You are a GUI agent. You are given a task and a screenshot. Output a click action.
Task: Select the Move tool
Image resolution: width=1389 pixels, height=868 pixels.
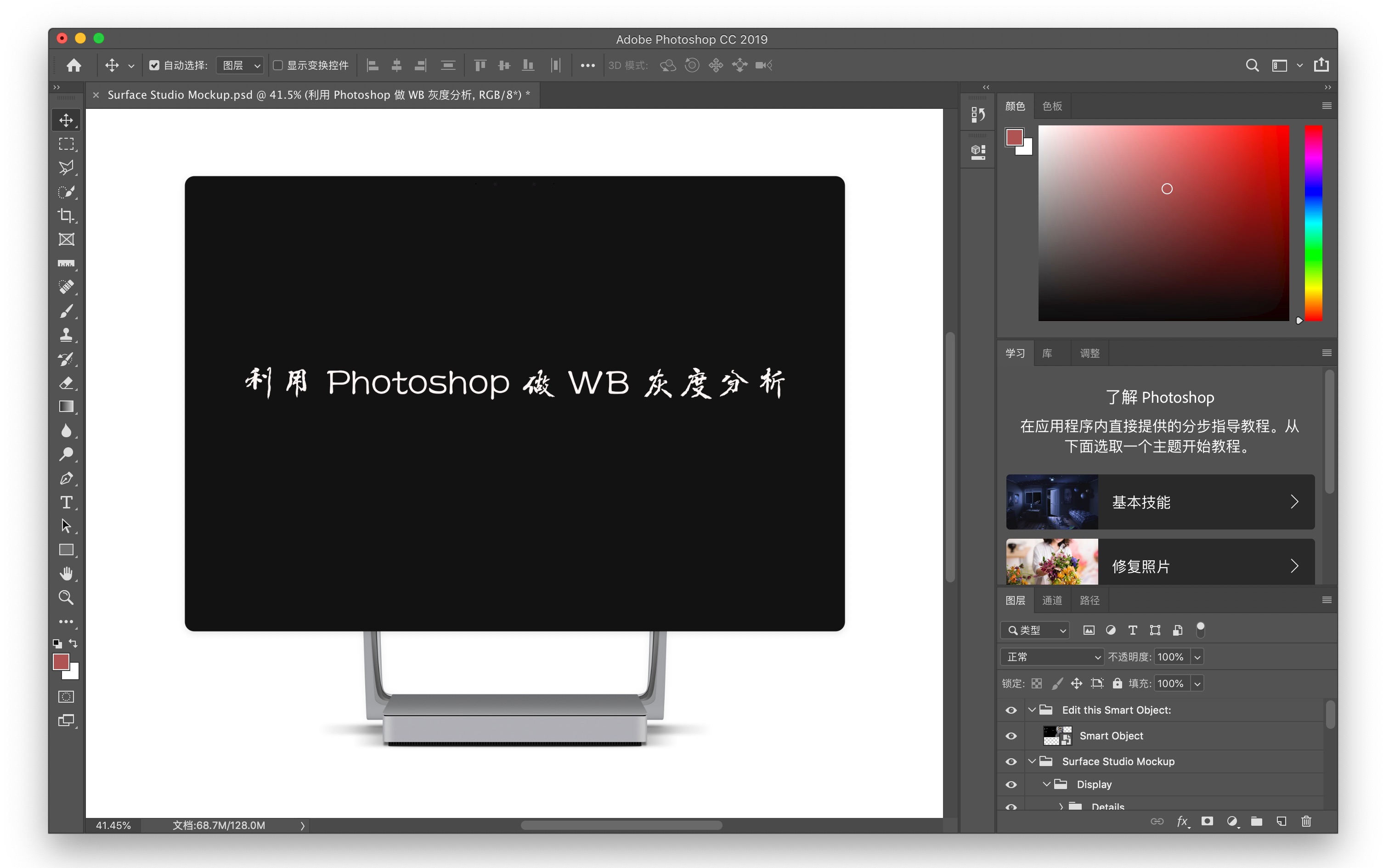[67, 119]
